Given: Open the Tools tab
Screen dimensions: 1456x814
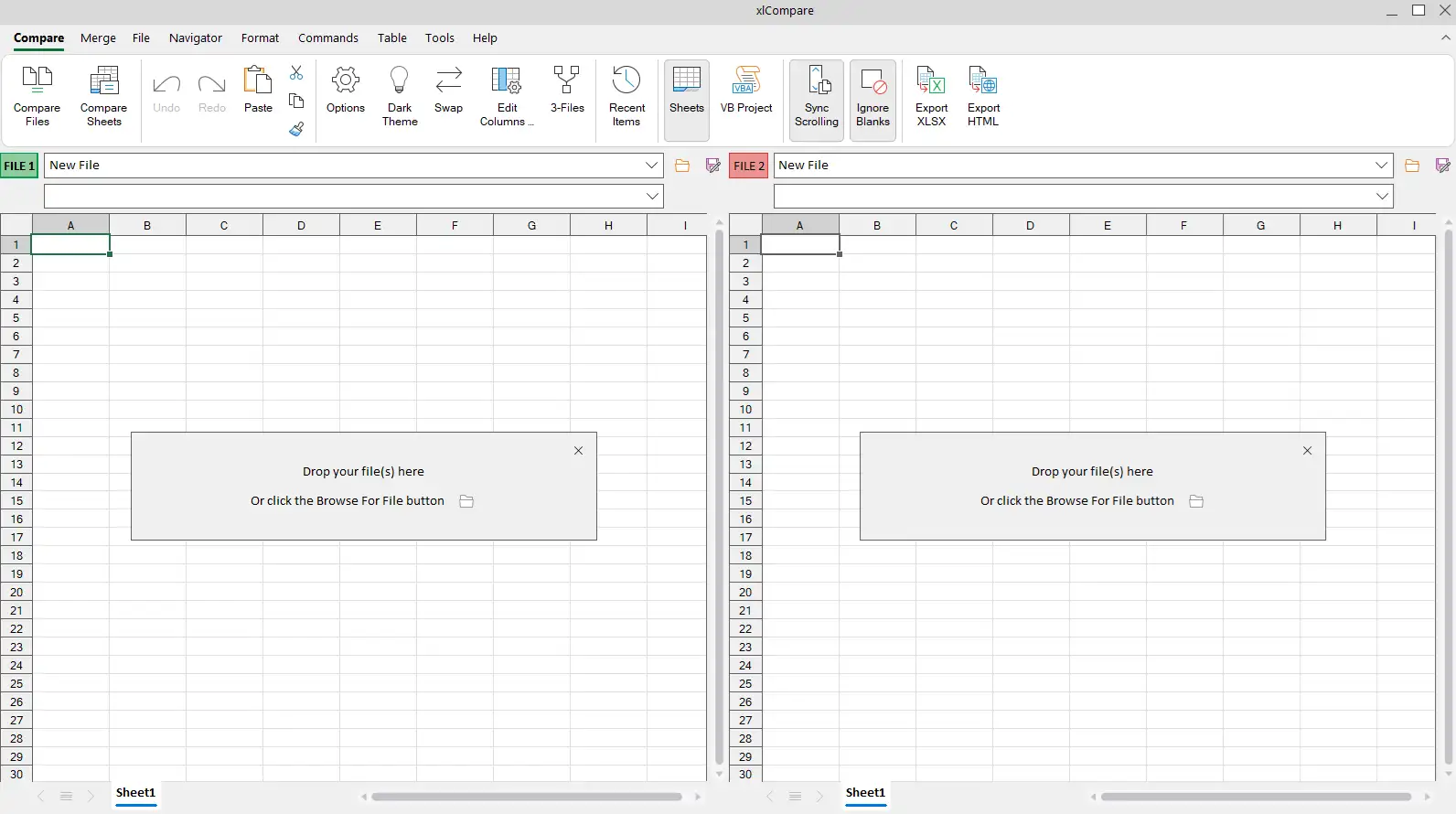Looking at the screenshot, I should click(x=440, y=37).
